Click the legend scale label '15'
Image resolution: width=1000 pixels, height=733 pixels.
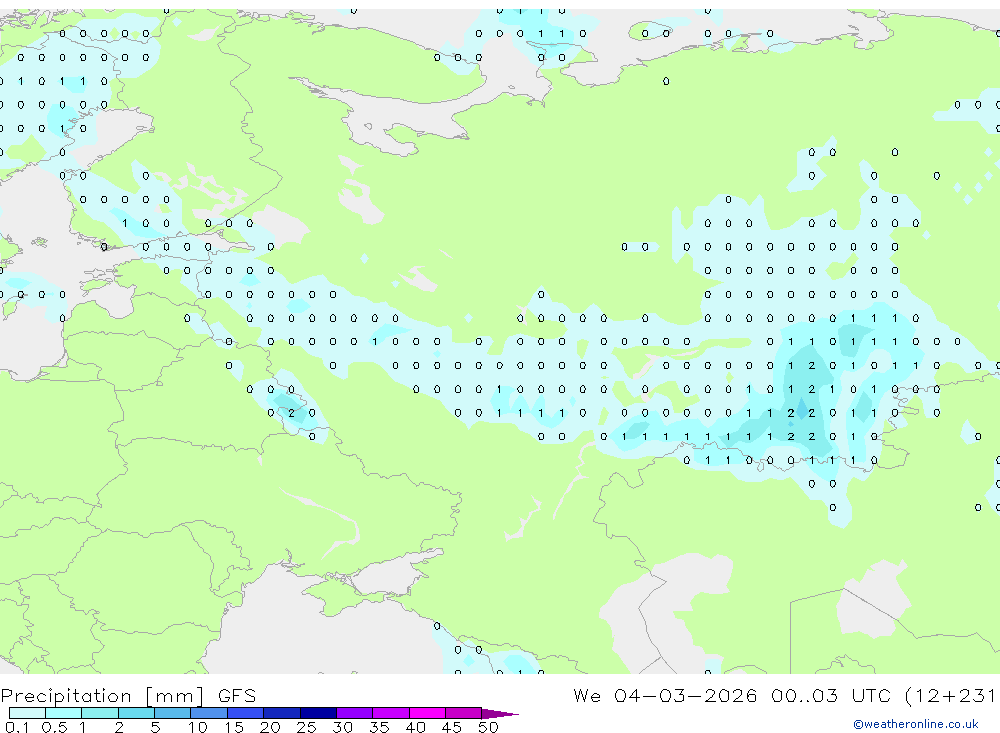pos(234,727)
